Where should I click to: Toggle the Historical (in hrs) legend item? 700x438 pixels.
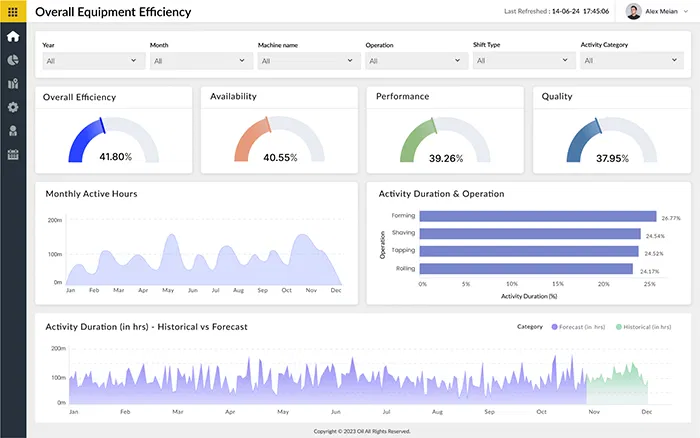tap(646, 326)
